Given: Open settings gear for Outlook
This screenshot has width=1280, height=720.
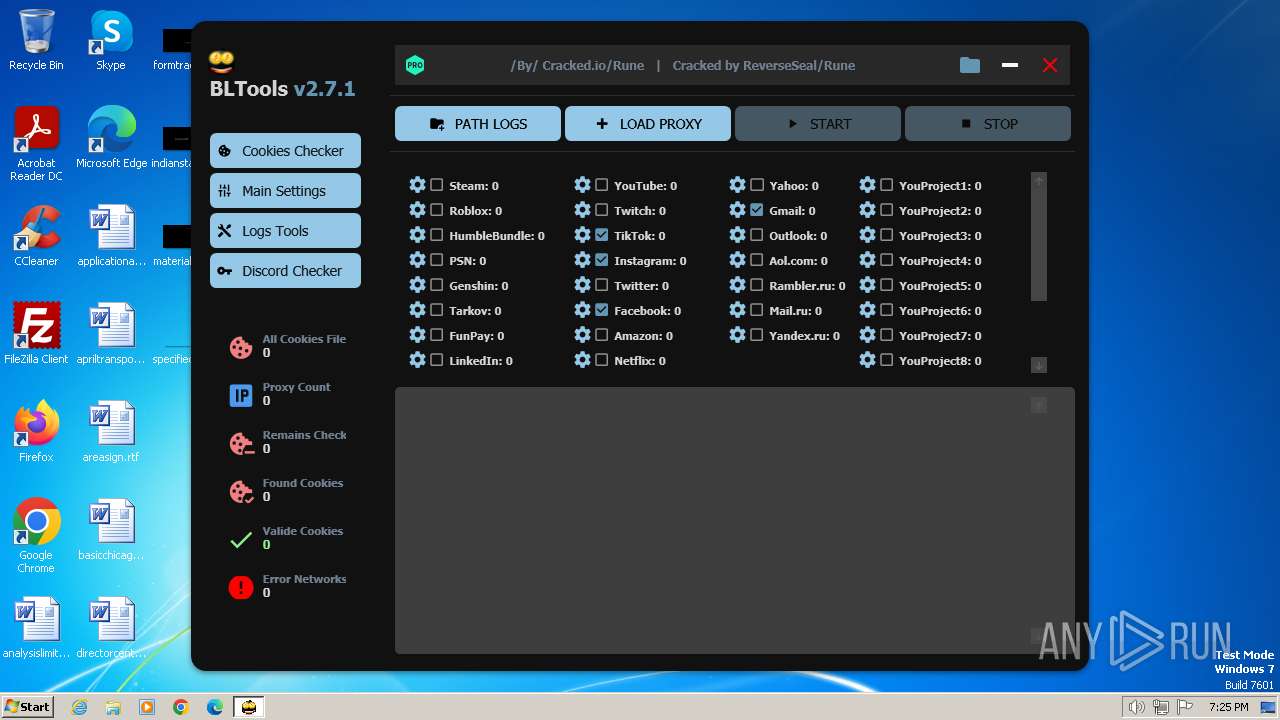Looking at the screenshot, I should click(x=738, y=235).
